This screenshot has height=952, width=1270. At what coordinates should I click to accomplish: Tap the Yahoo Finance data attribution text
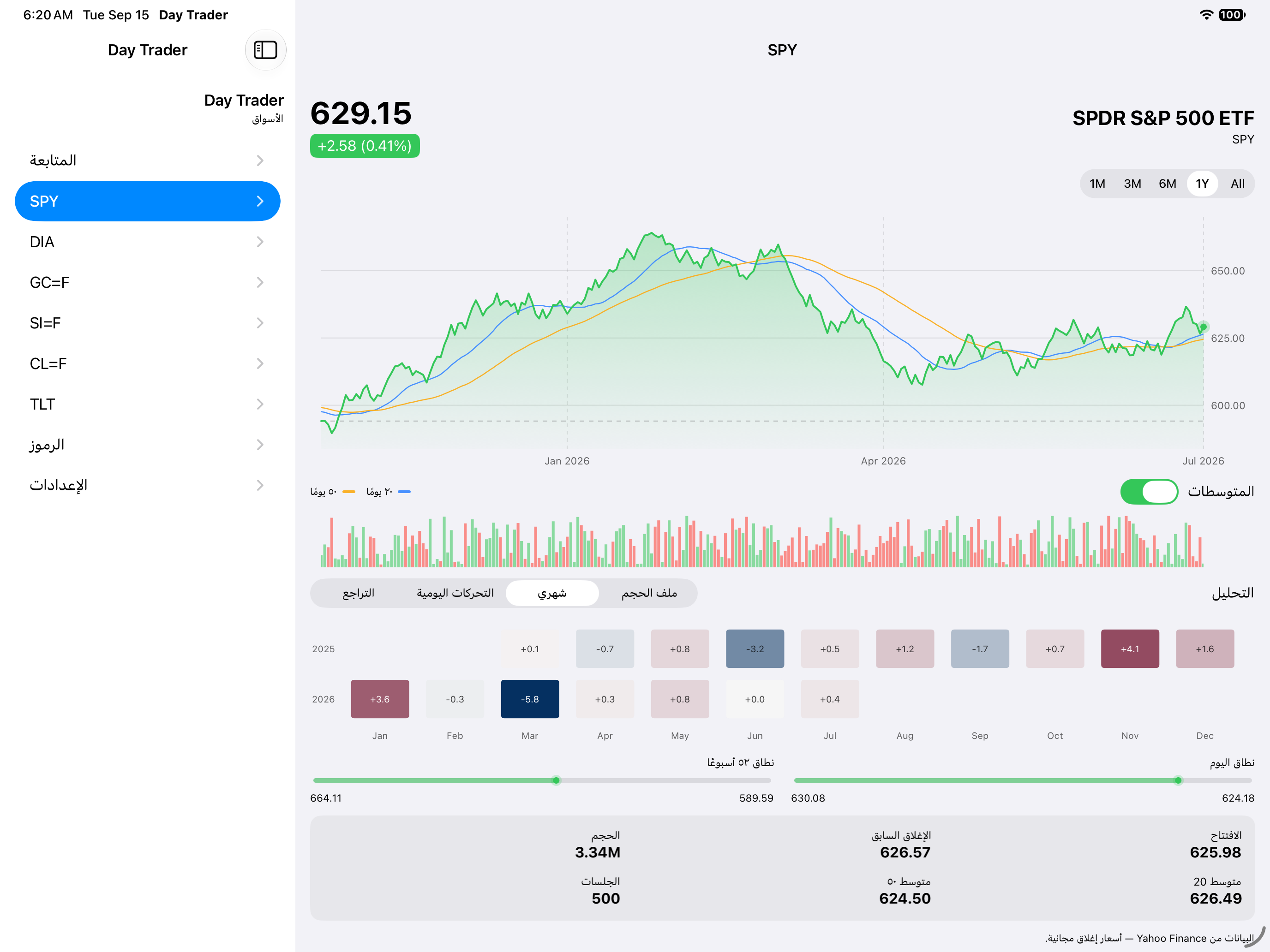(1149, 938)
